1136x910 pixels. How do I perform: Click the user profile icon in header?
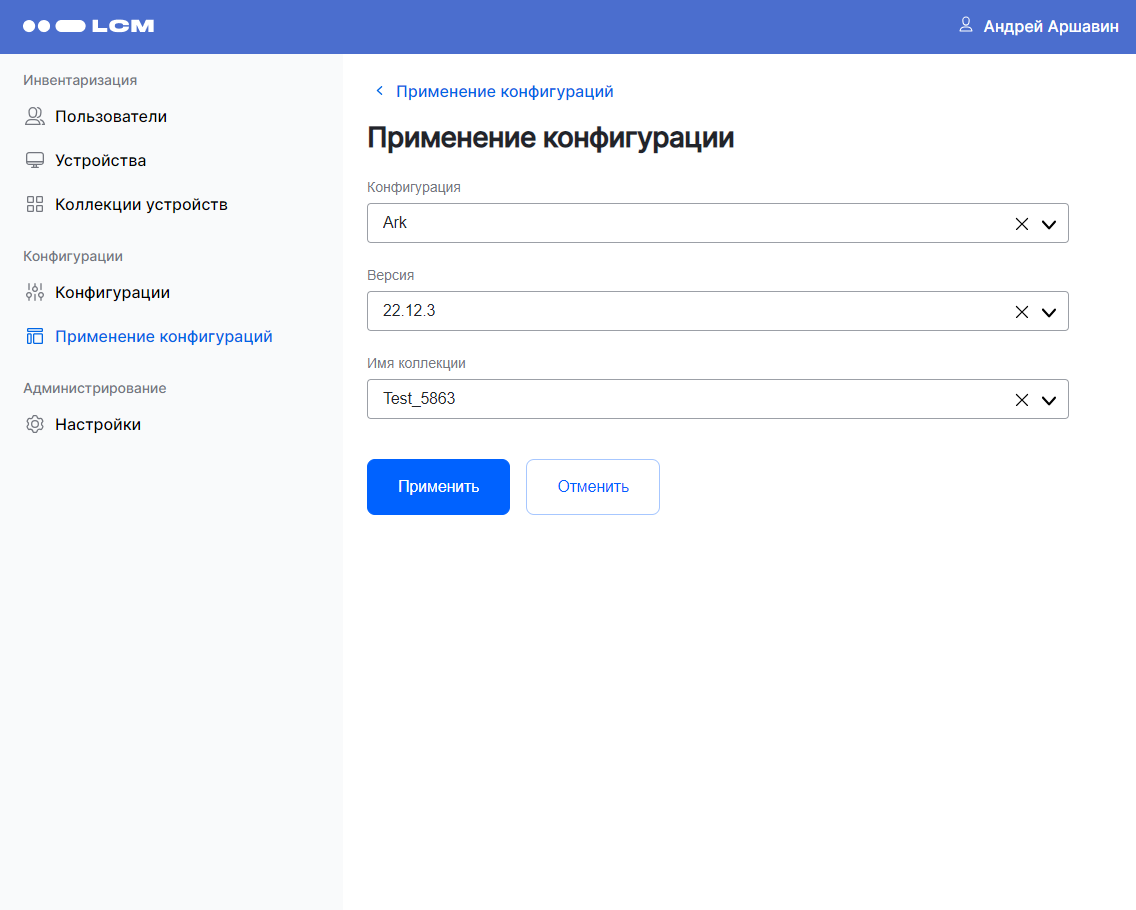965,25
